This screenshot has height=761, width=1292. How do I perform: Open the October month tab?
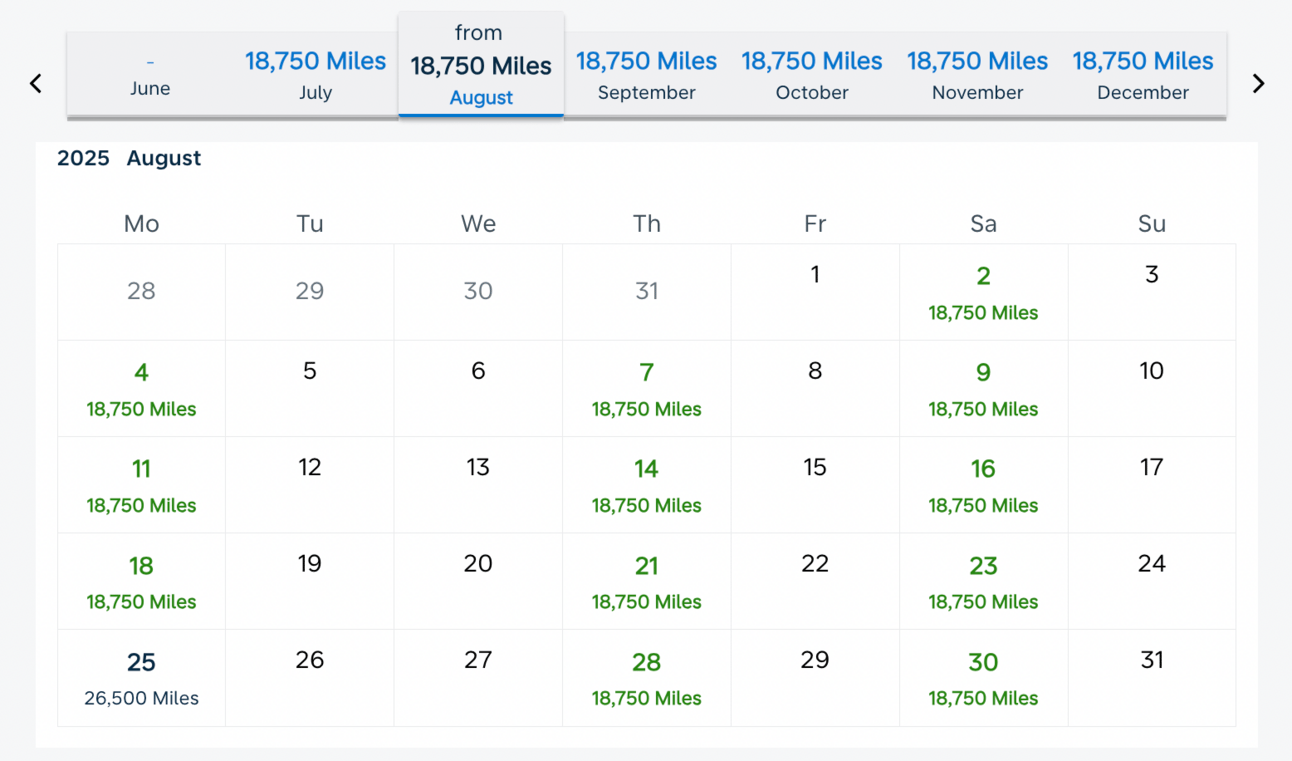pyautogui.click(x=812, y=75)
